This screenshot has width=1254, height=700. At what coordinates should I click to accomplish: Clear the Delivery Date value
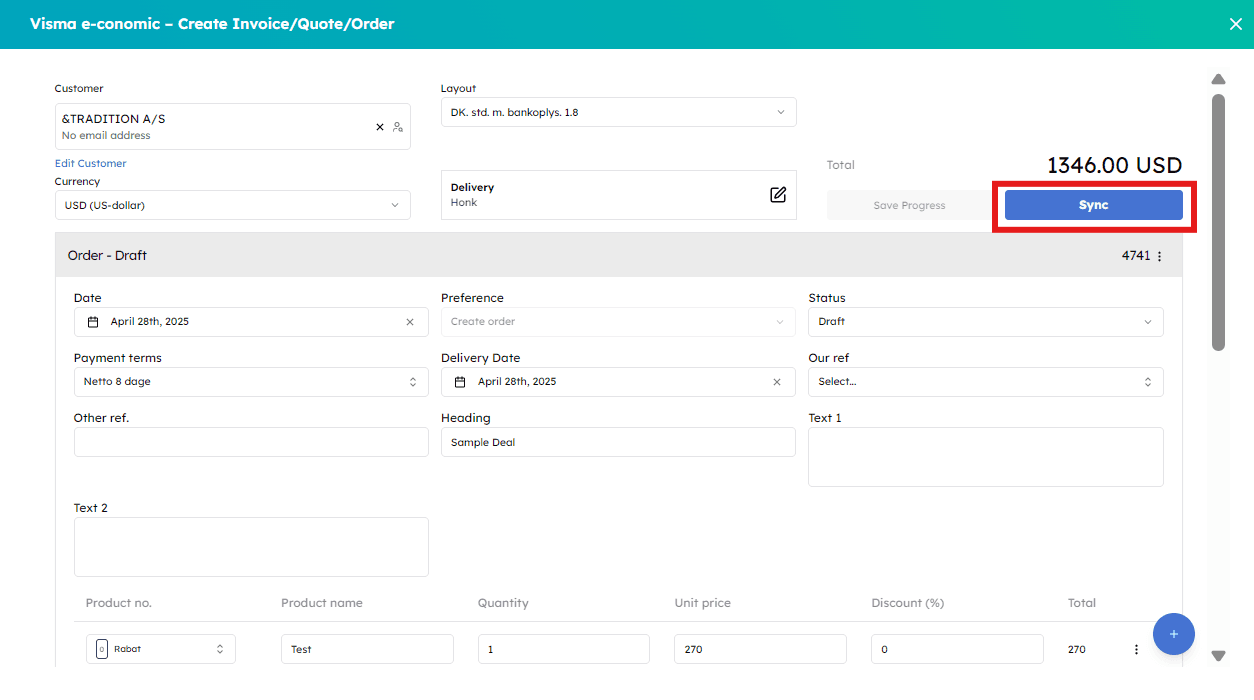[777, 382]
